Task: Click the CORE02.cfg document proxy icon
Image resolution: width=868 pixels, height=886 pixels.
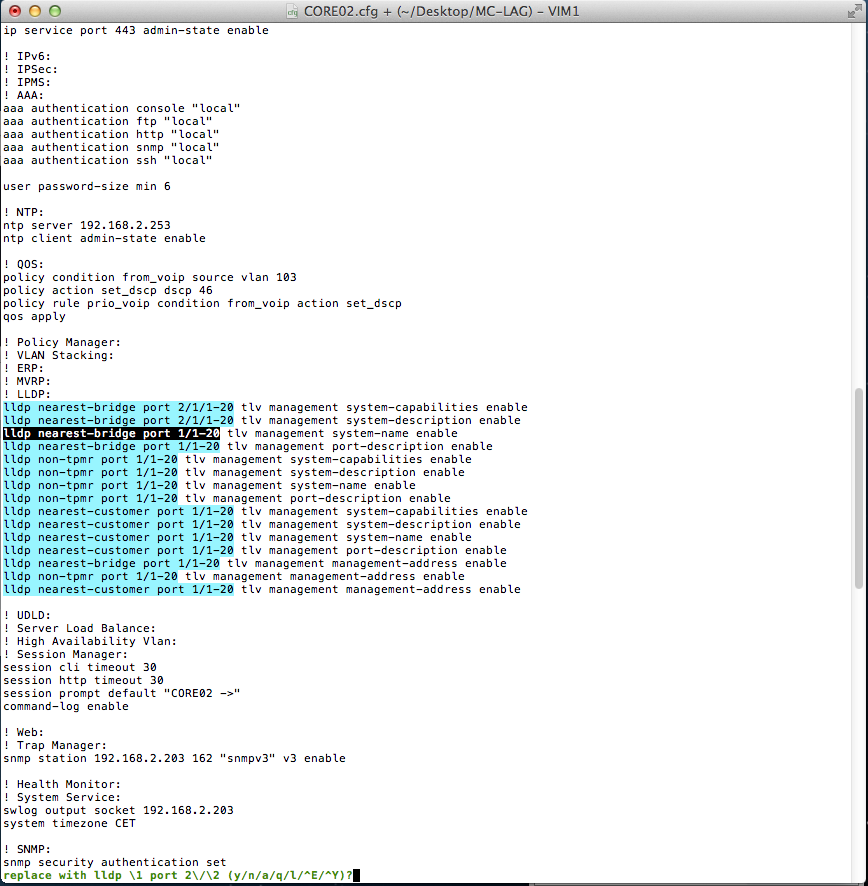Action: coord(292,11)
